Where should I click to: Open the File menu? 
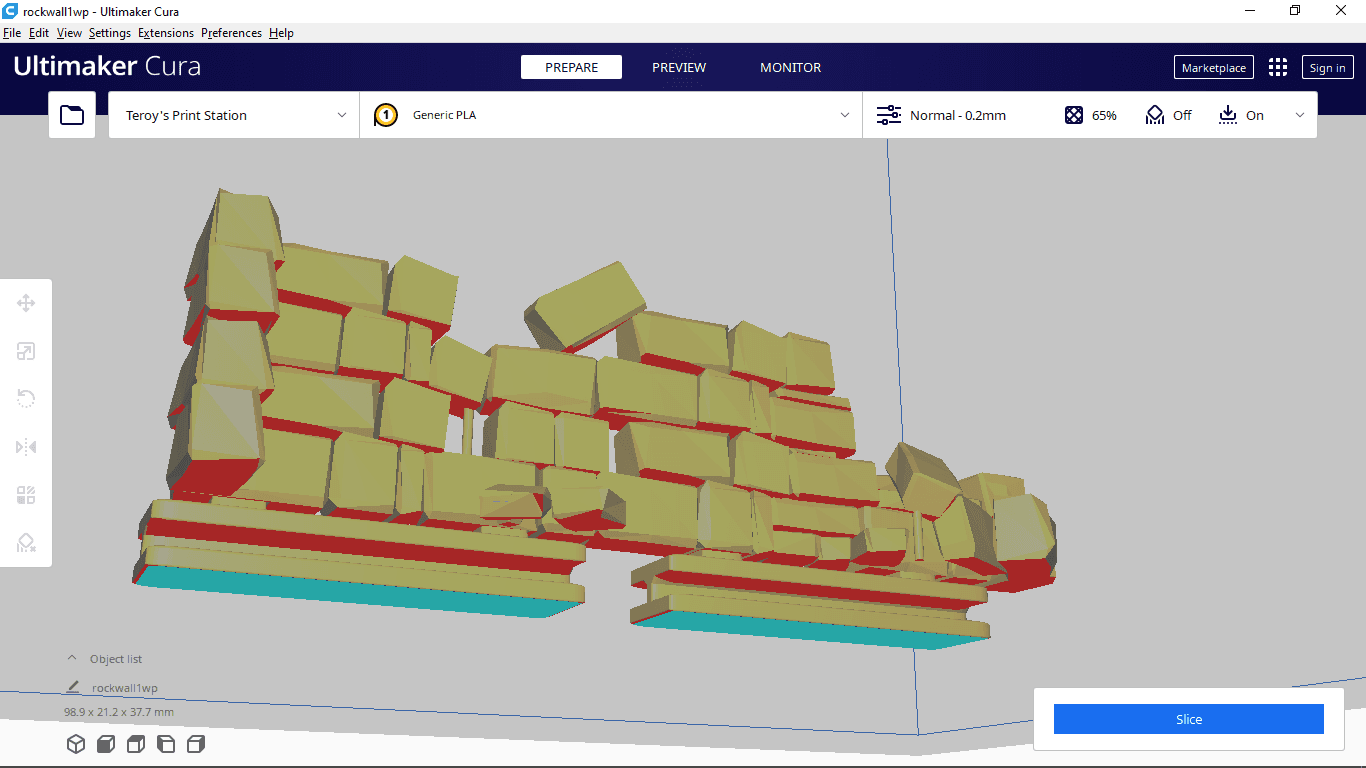[12, 33]
